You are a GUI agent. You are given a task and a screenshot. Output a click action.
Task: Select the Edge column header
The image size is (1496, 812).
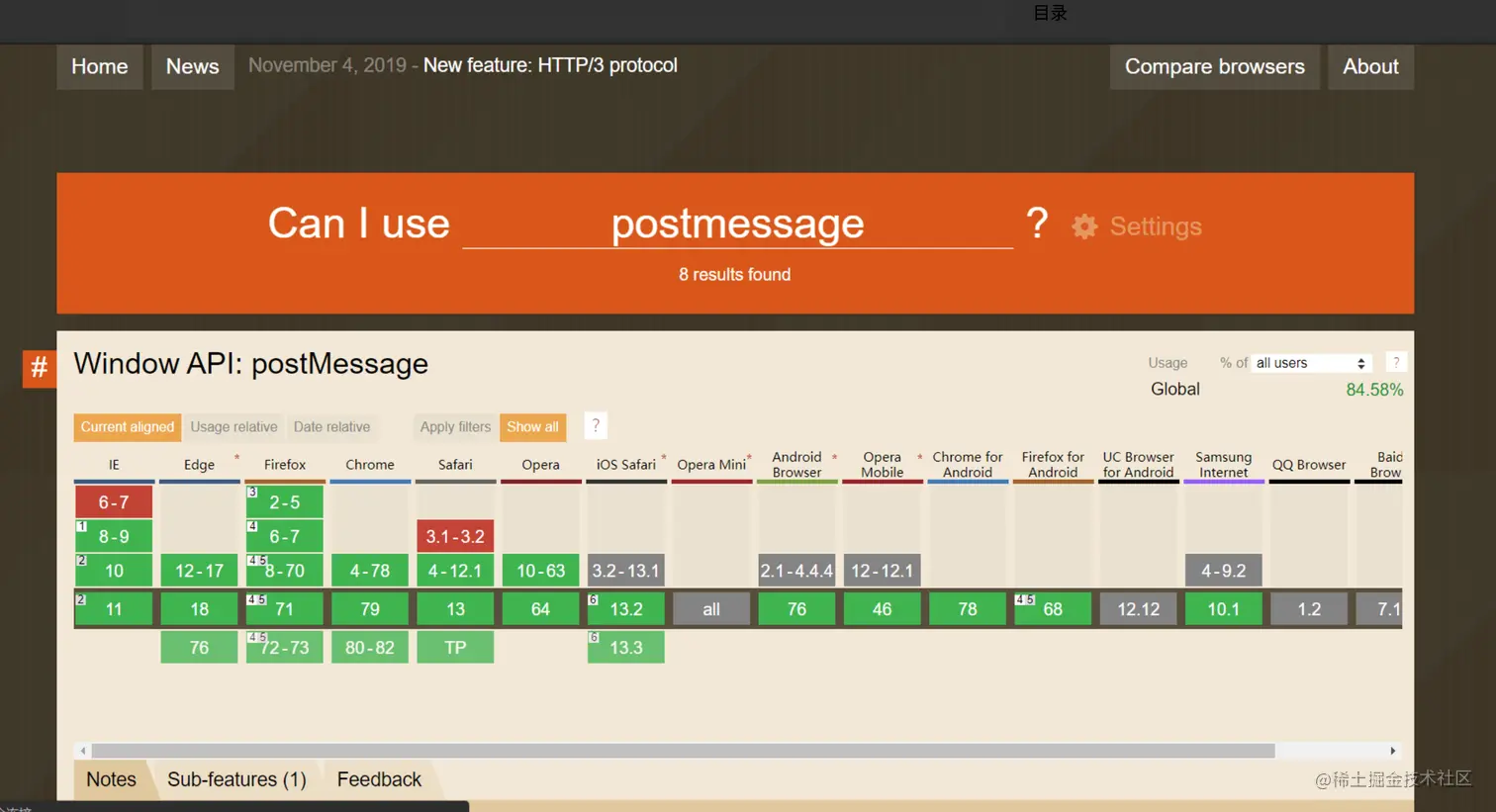click(199, 465)
